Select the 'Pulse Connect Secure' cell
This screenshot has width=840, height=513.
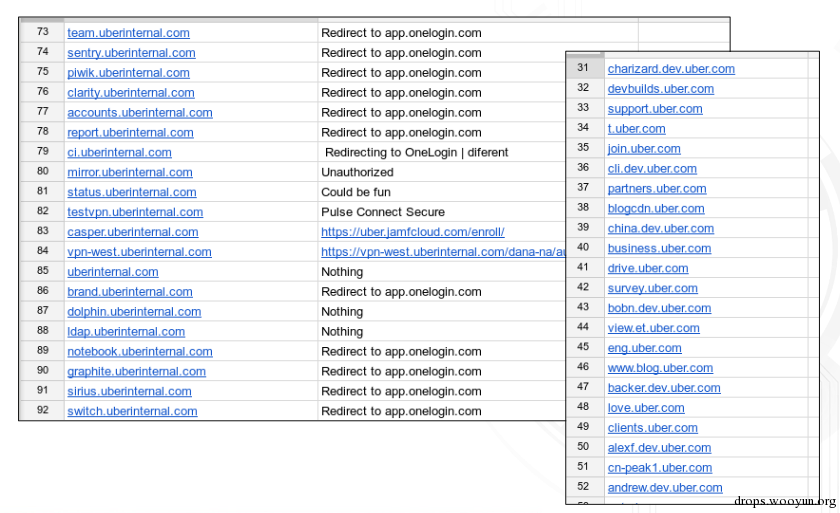(x=382, y=212)
